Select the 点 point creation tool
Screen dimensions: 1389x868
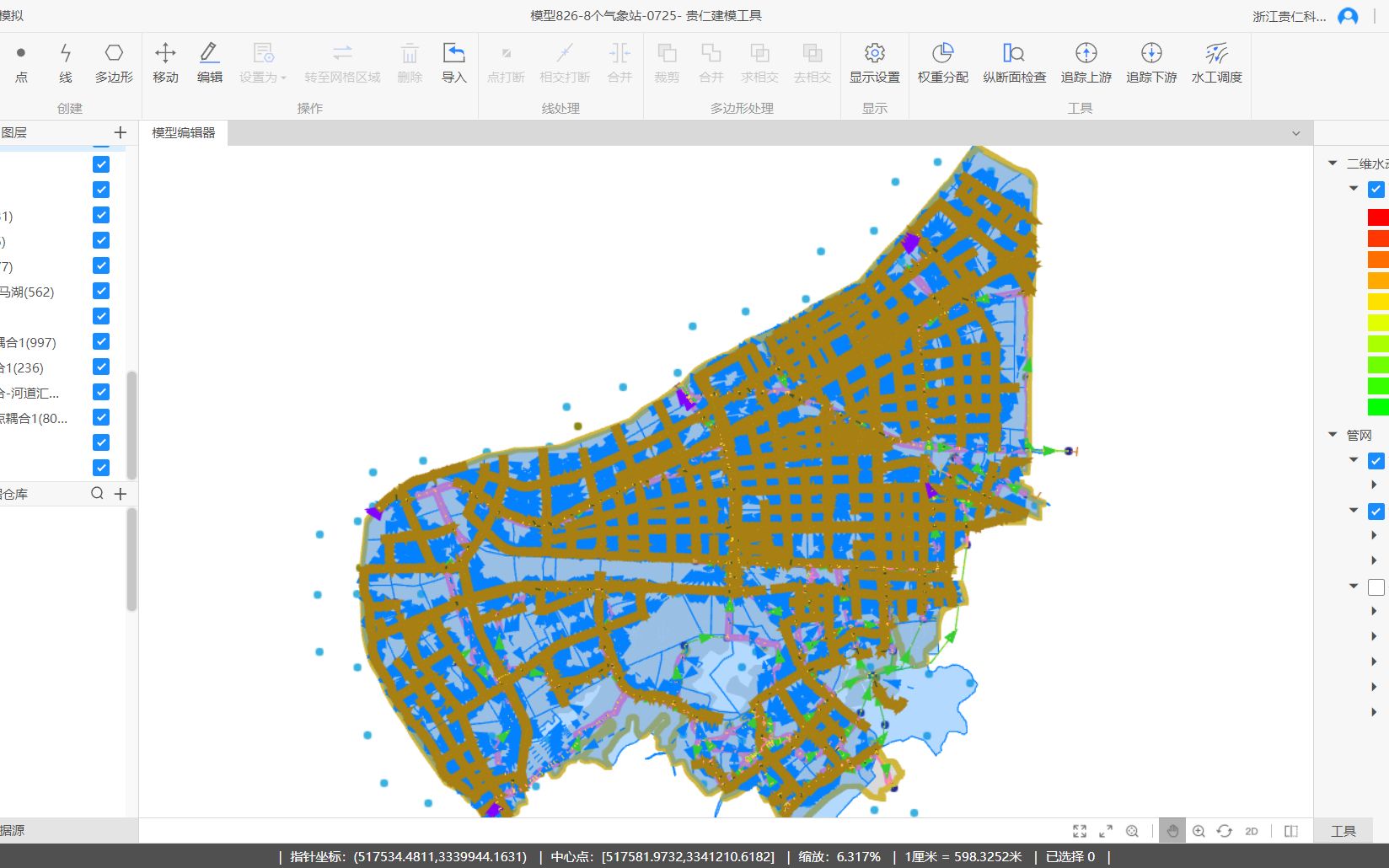coord(21,63)
